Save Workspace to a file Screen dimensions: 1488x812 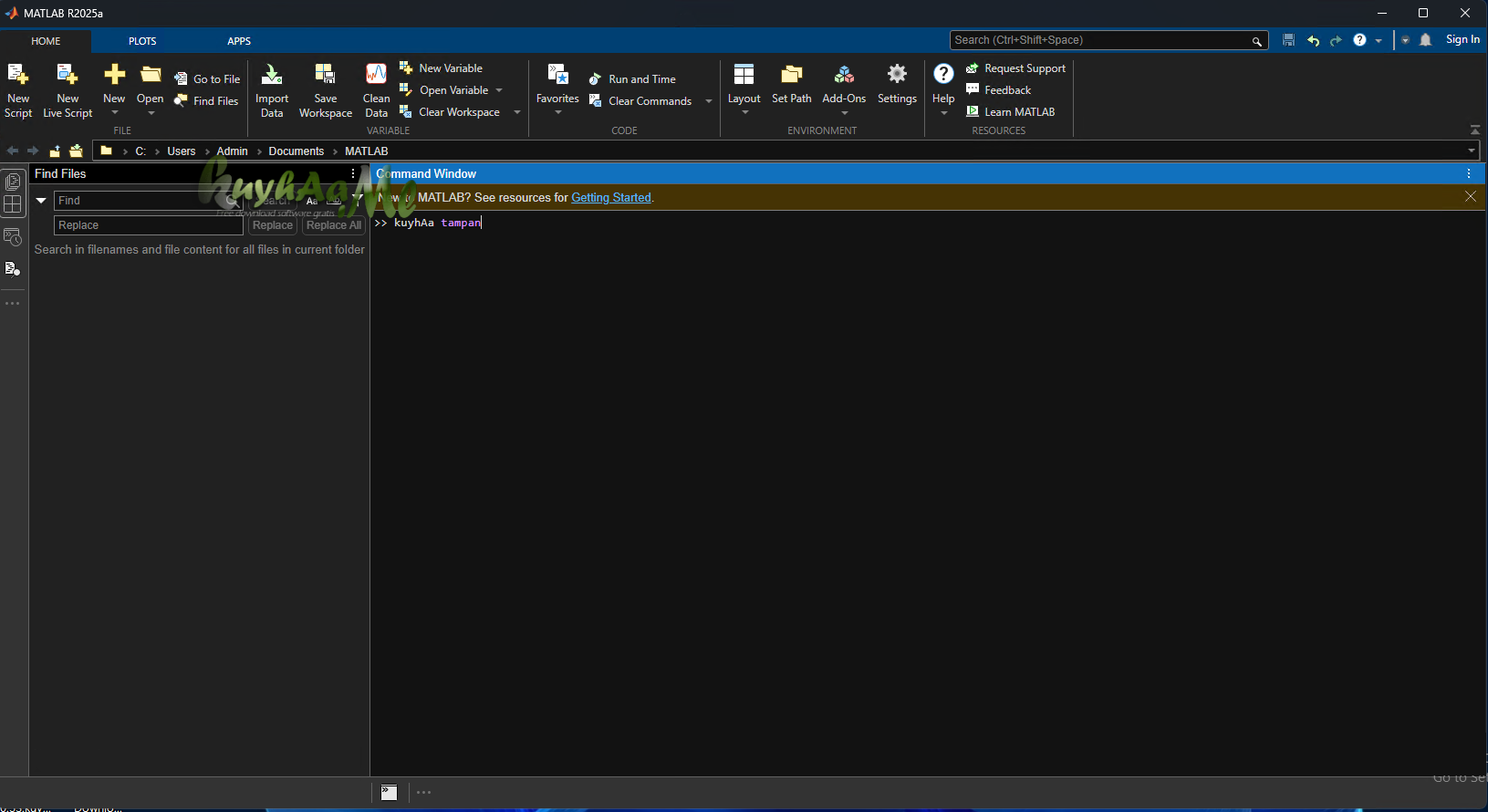pyautogui.click(x=326, y=90)
